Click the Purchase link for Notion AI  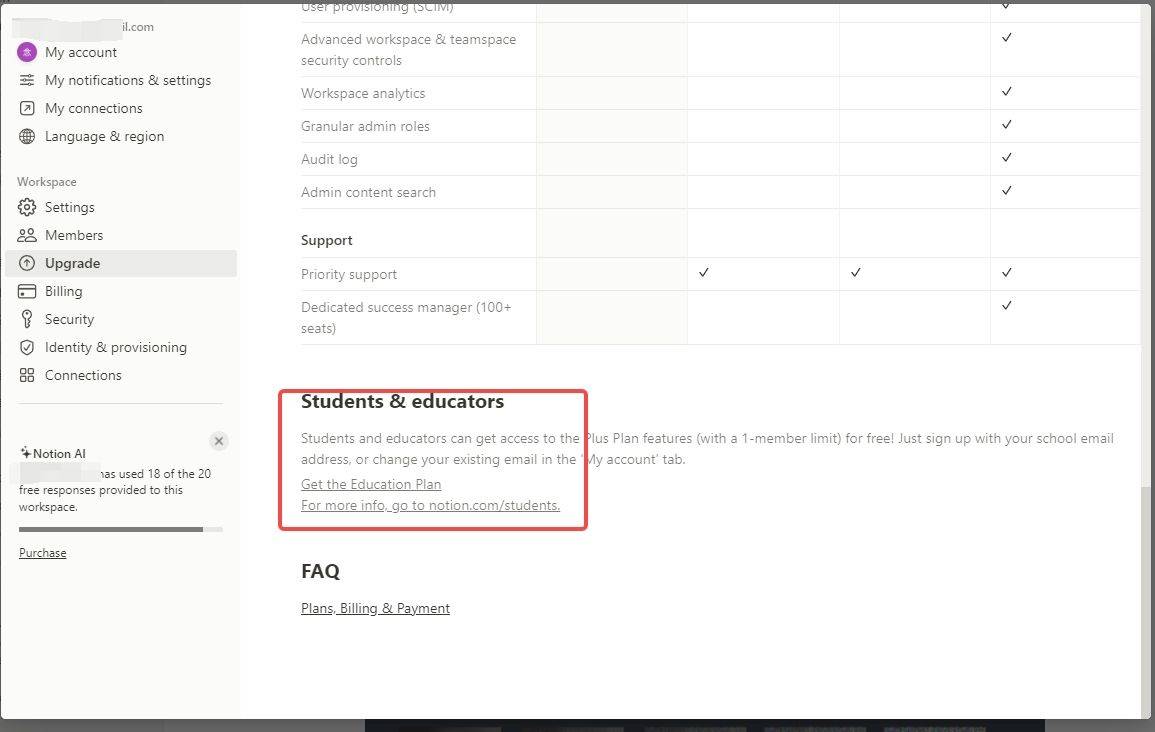click(x=43, y=552)
